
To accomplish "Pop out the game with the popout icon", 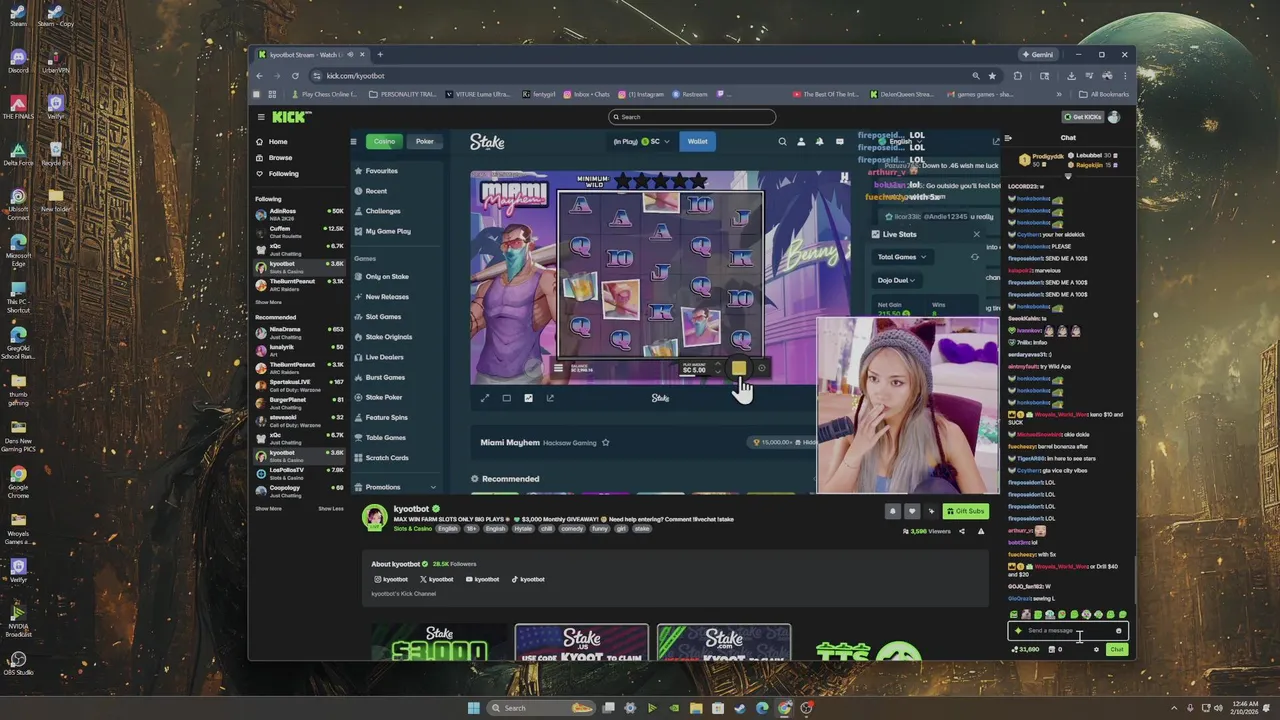I will coord(550,398).
